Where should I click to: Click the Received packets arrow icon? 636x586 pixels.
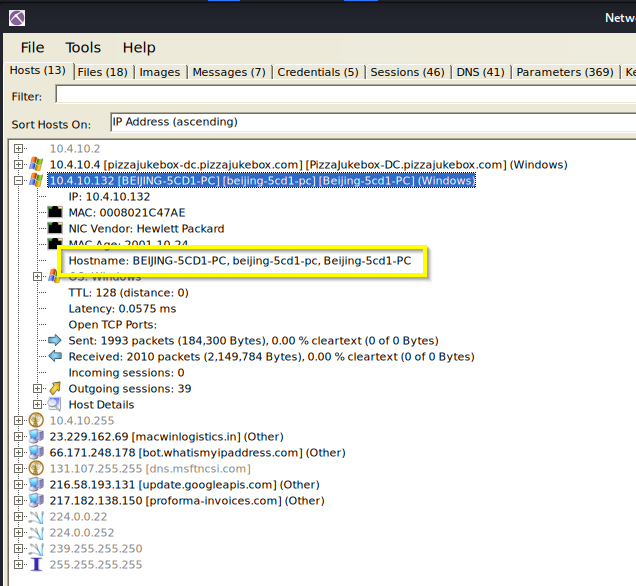[x=55, y=357]
